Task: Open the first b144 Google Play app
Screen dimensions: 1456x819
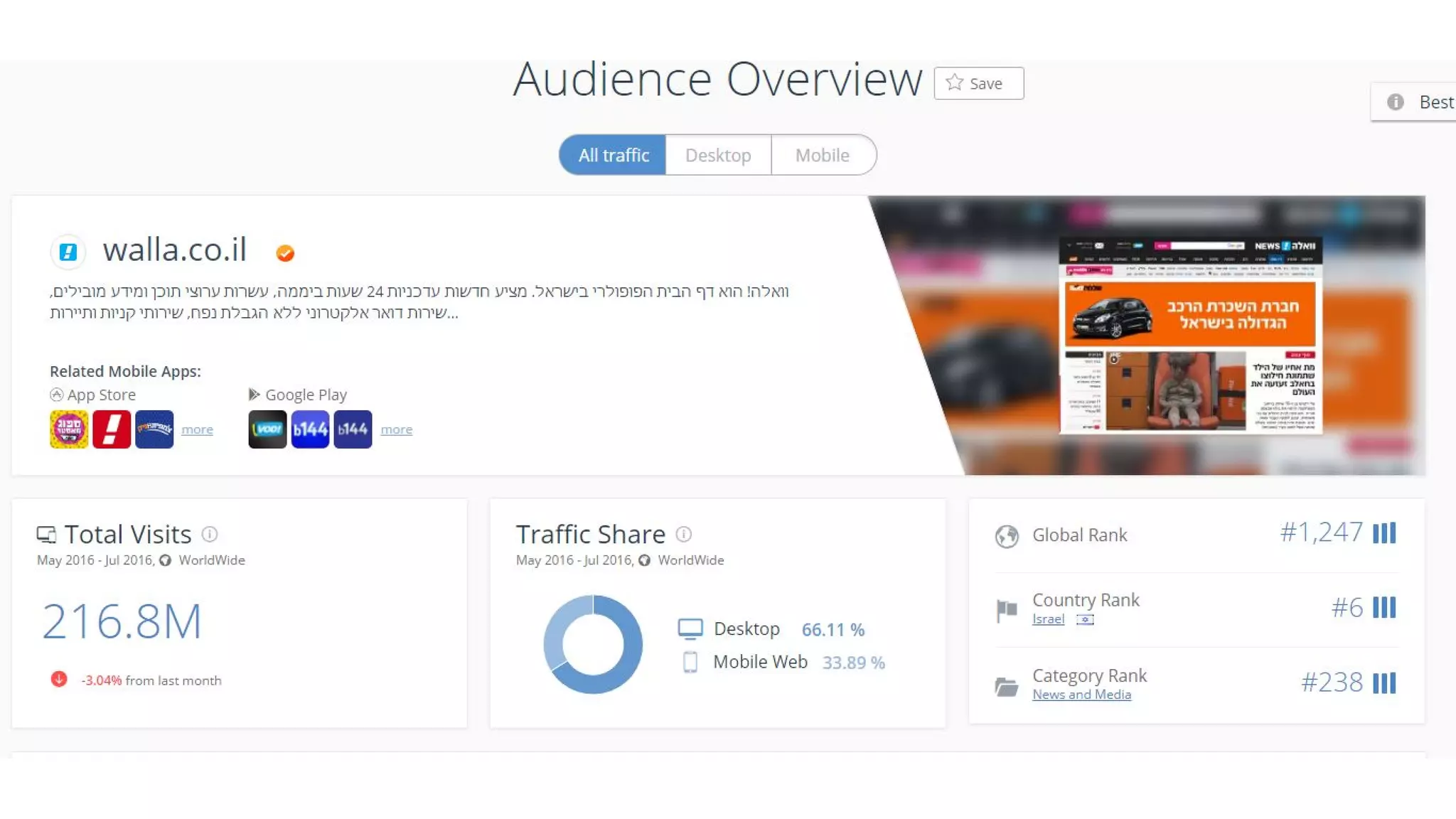Action: pyautogui.click(x=310, y=429)
